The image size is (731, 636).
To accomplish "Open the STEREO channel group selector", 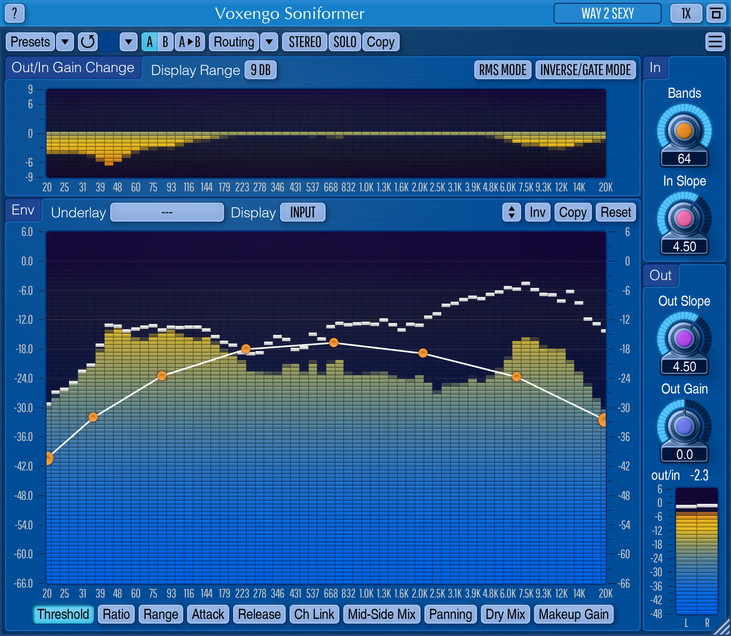I will pyautogui.click(x=304, y=42).
